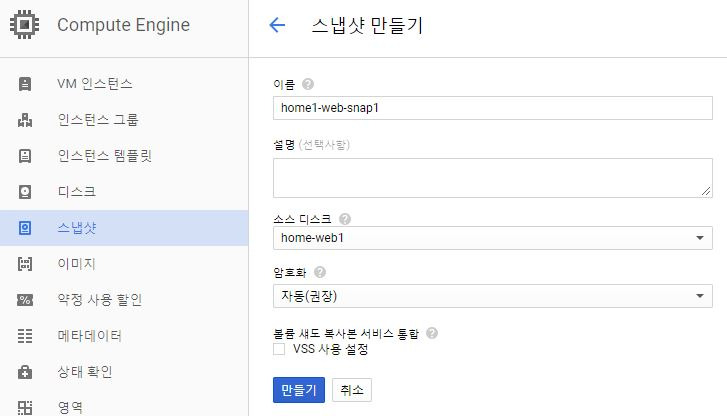Enable the VSS 사용 설정 checkbox

tap(279, 349)
